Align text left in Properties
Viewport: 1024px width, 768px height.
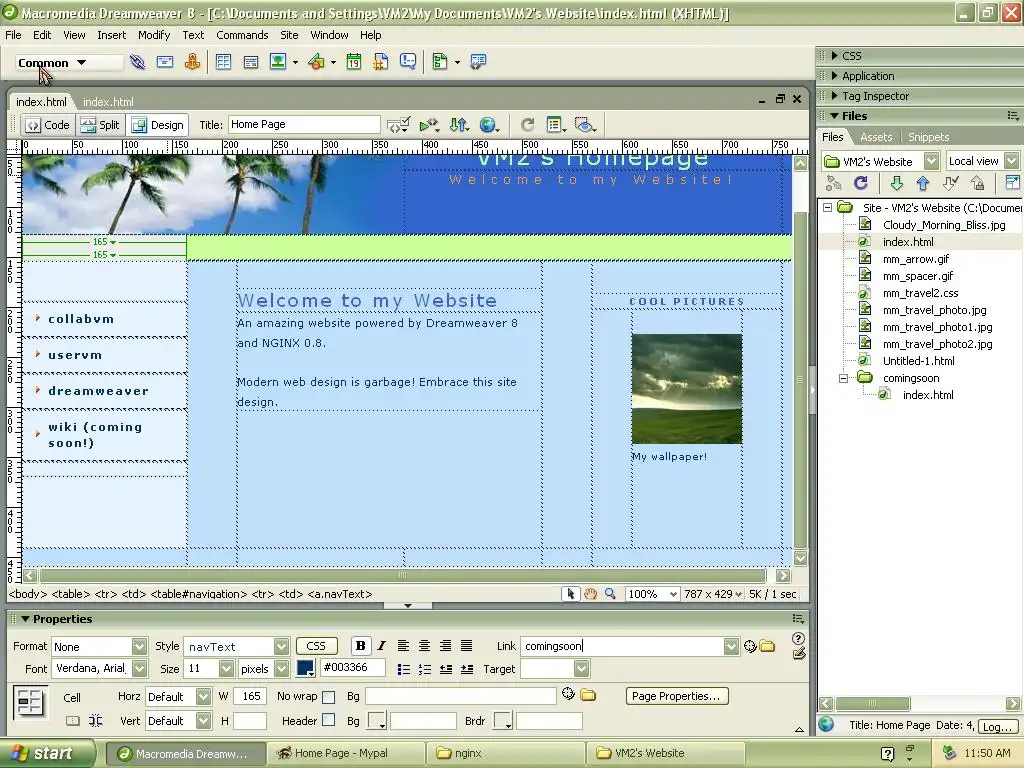pos(404,646)
